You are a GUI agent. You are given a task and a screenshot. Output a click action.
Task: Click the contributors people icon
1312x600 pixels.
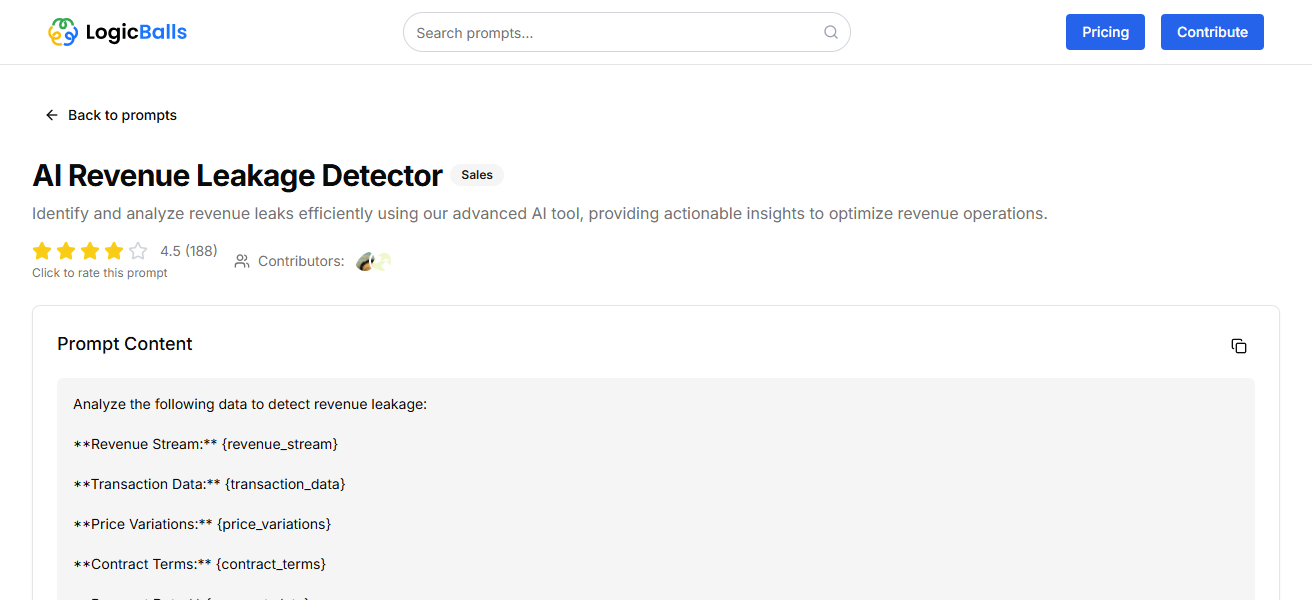241,261
